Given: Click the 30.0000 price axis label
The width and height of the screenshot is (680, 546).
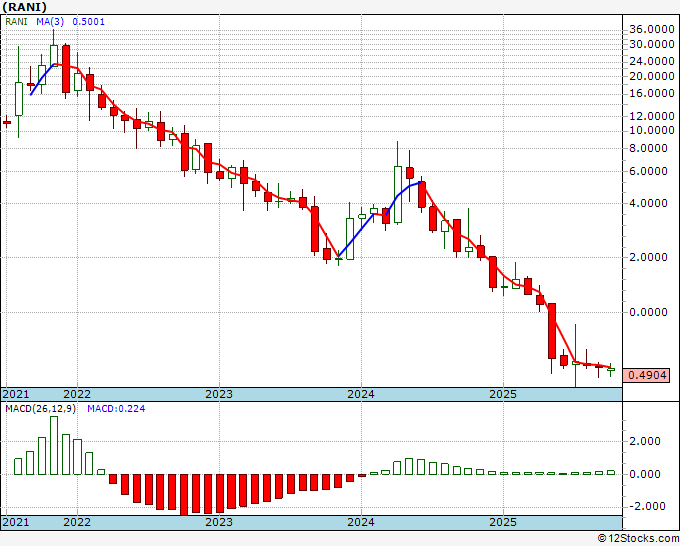Looking at the screenshot, I should 652,44.
